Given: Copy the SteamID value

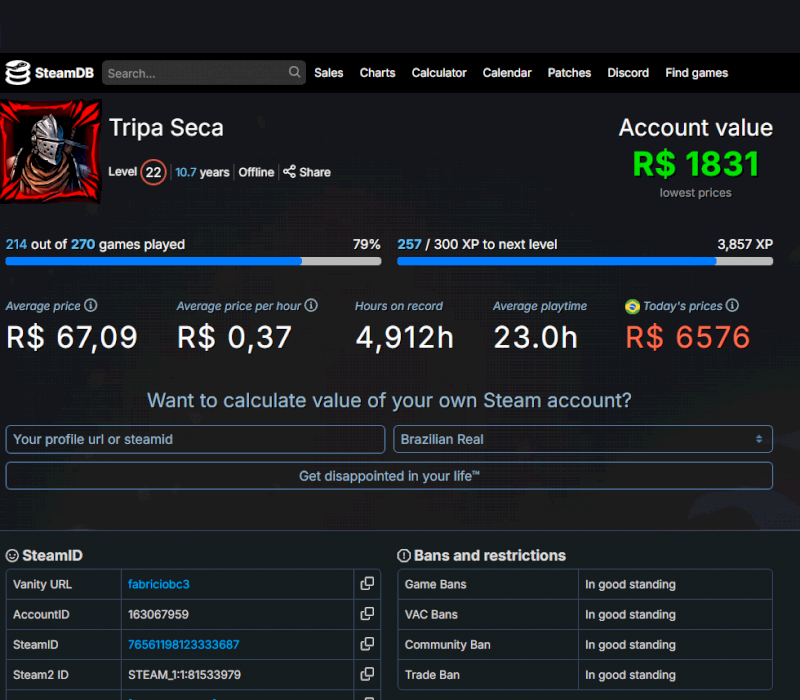Looking at the screenshot, I should tap(367, 645).
